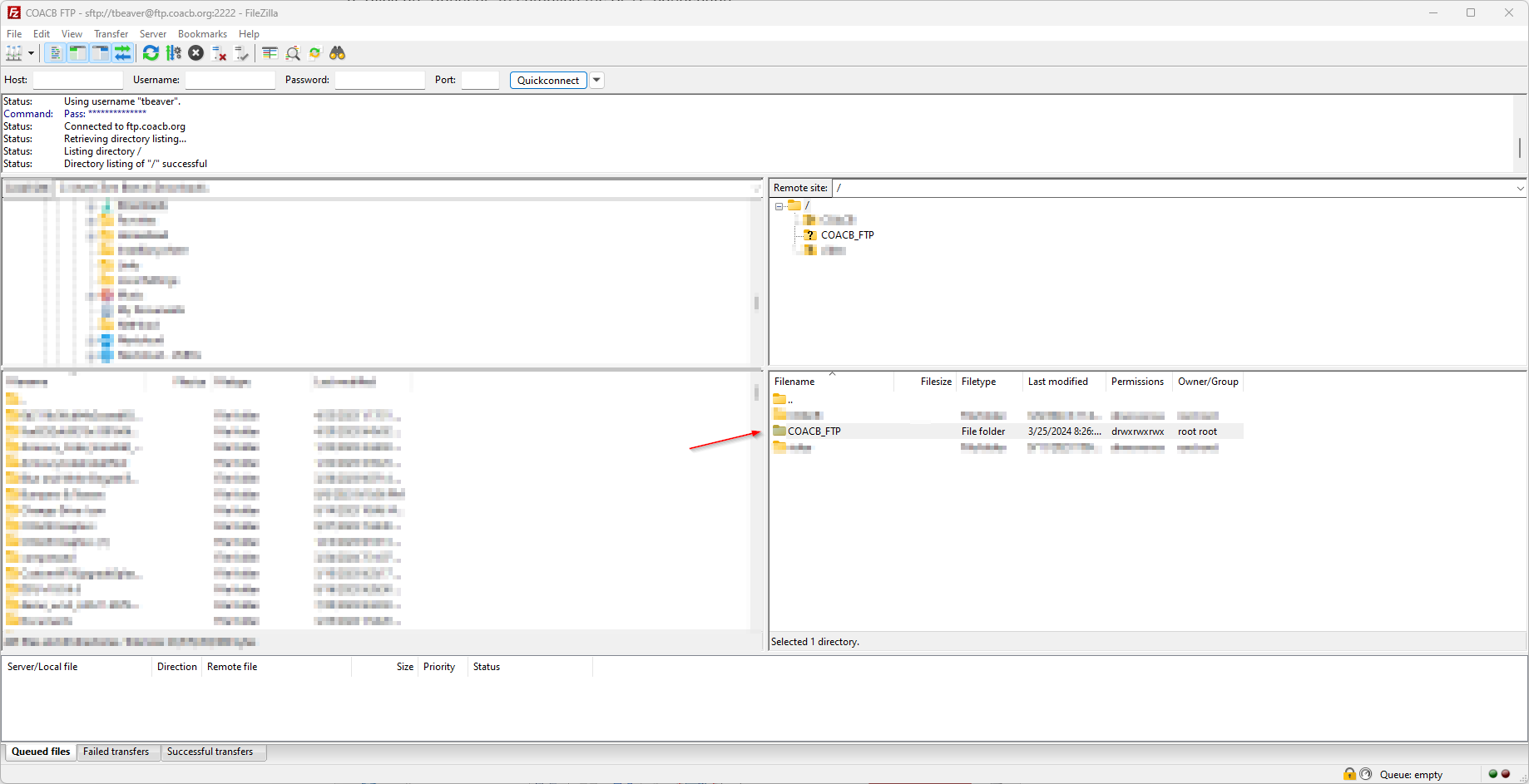Cancel the current operation
Screen dimensions: 1529x784
point(195,53)
